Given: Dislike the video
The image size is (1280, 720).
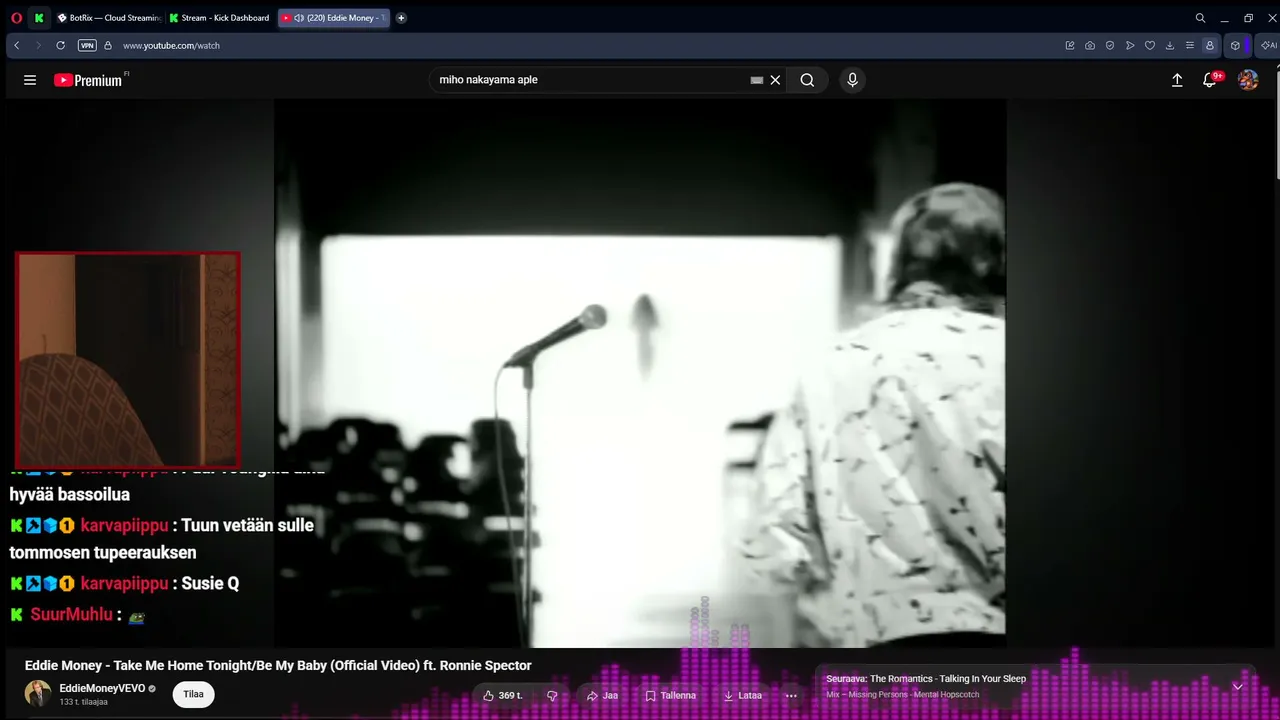Looking at the screenshot, I should pos(552,695).
